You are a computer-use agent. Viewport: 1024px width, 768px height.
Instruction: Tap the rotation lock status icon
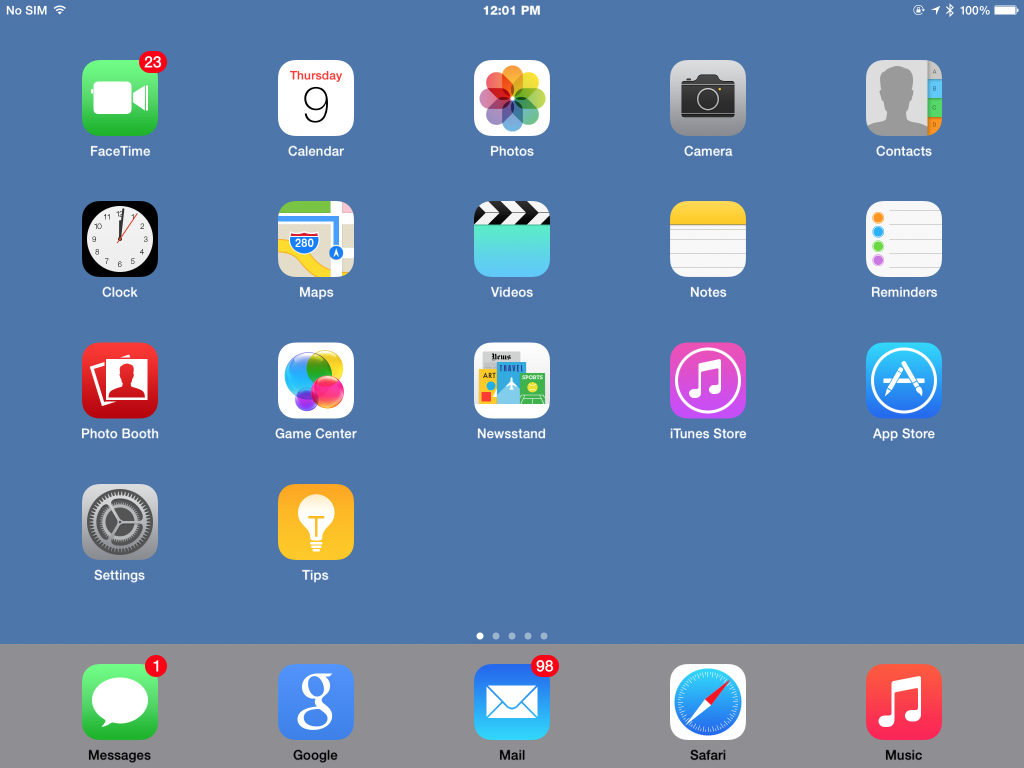[x=918, y=10]
